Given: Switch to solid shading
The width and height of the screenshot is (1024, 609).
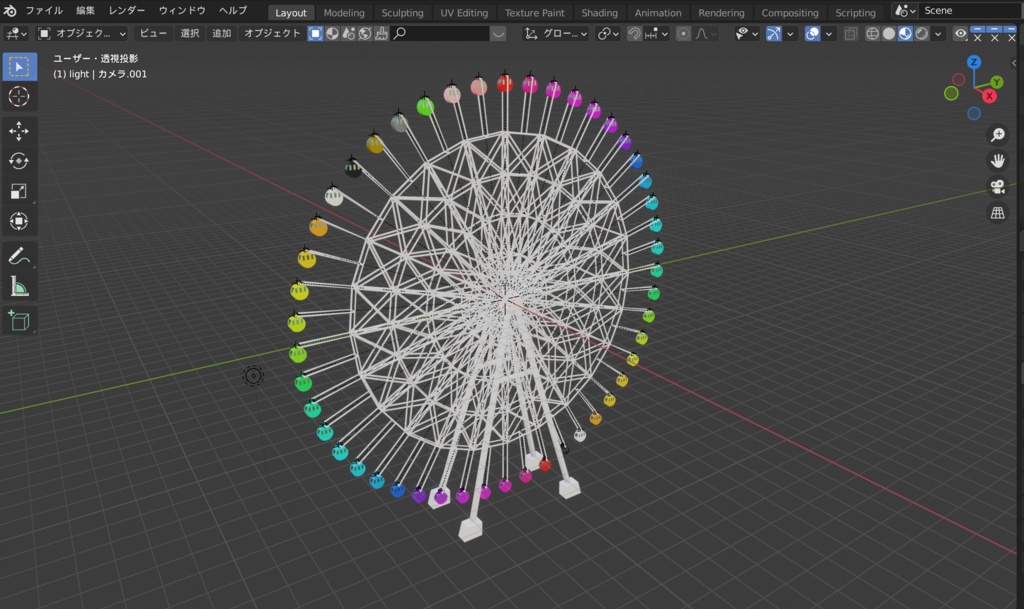Looking at the screenshot, I should pyautogui.click(x=888, y=33).
